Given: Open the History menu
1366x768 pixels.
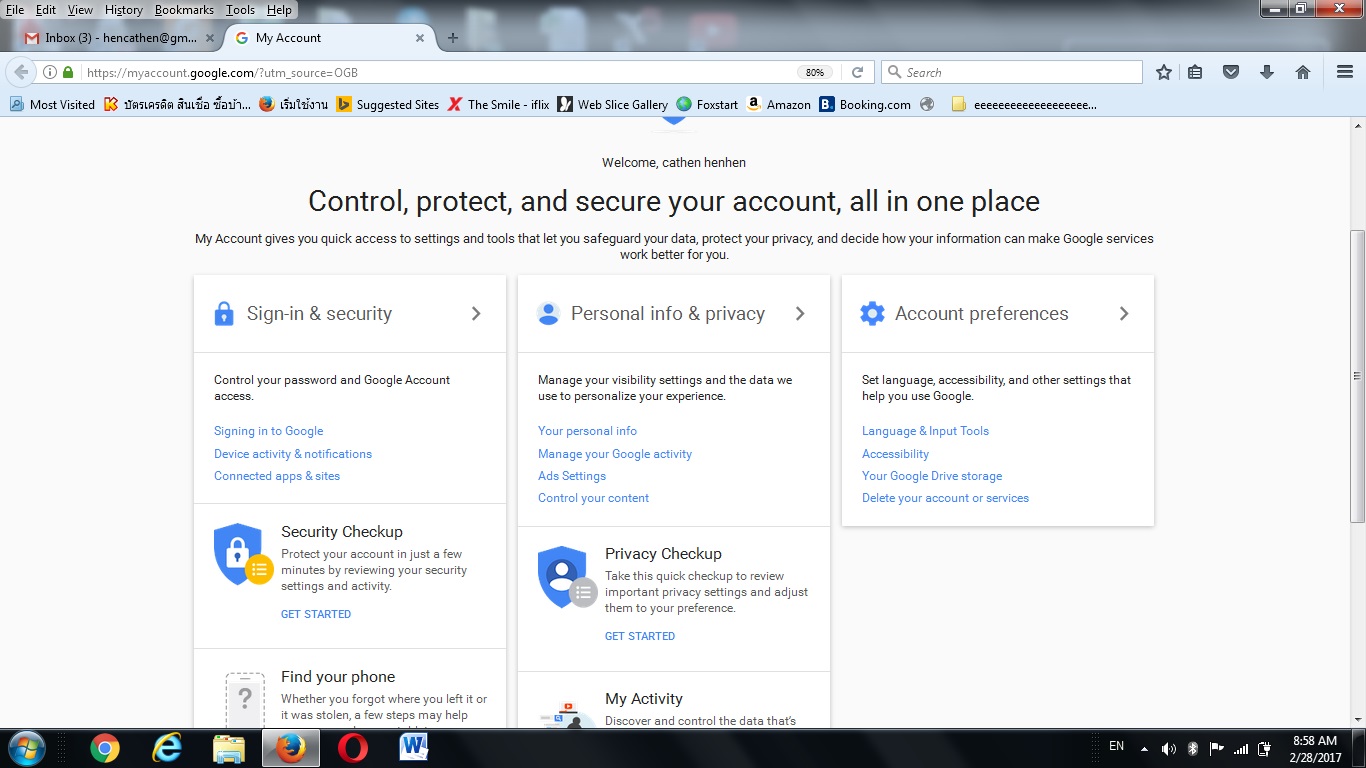Looking at the screenshot, I should (x=124, y=10).
